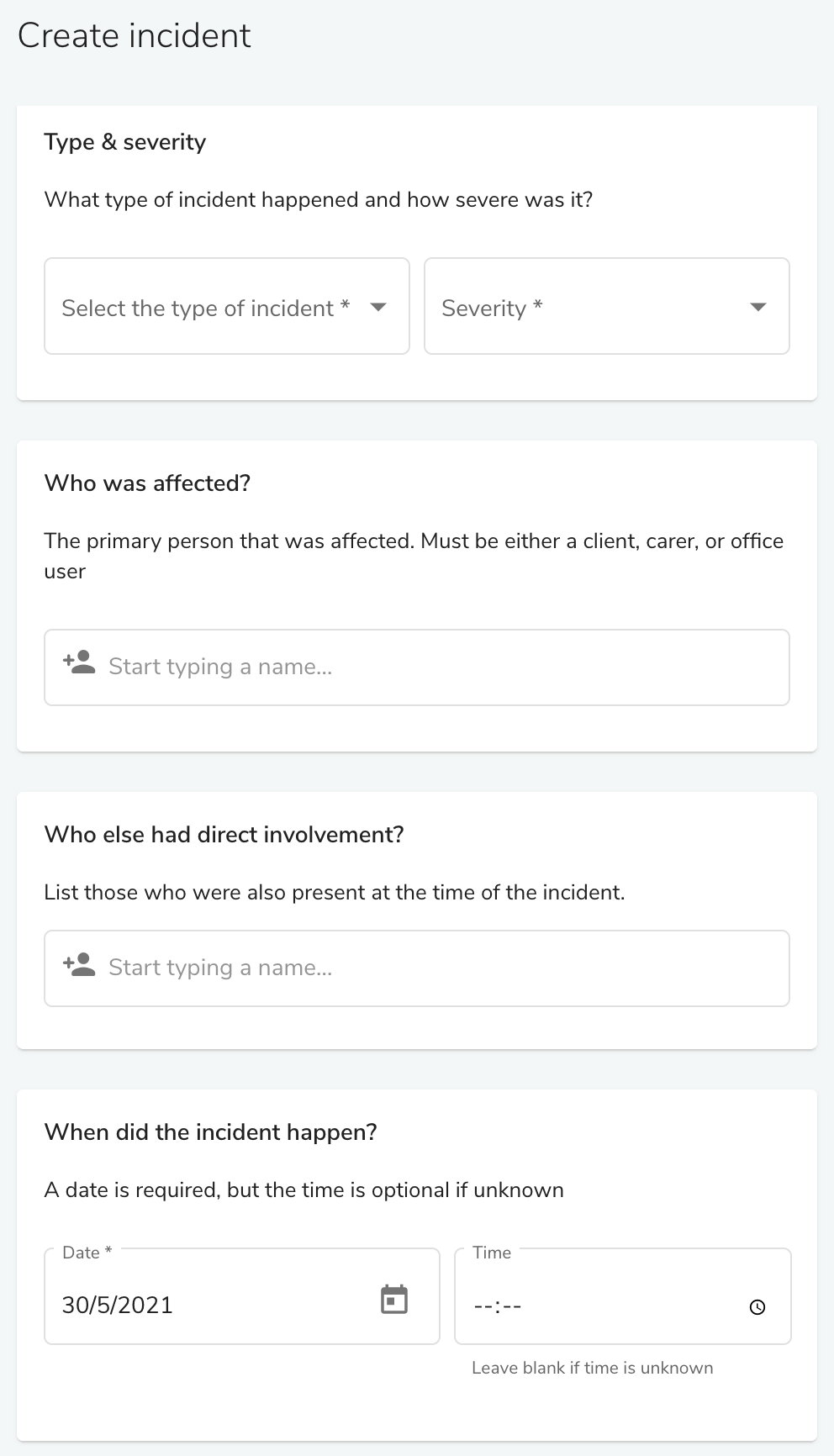Expand the incident type dropdown arrow
The image size is (834, 1456).
(378, 307)
